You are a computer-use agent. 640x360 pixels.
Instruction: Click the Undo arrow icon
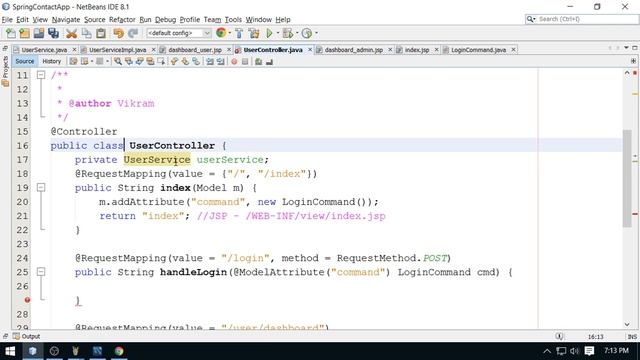[x=118, y=33]
